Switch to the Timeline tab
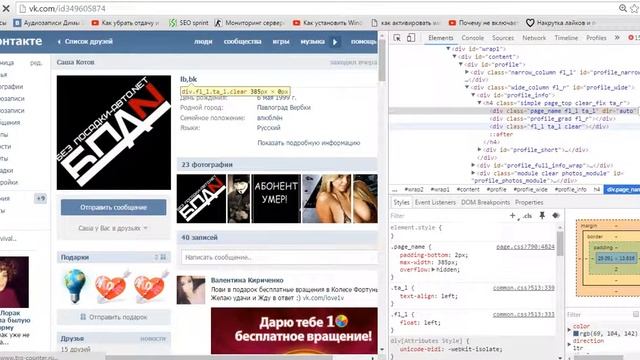The image size is (640, 360). point(566,38)
